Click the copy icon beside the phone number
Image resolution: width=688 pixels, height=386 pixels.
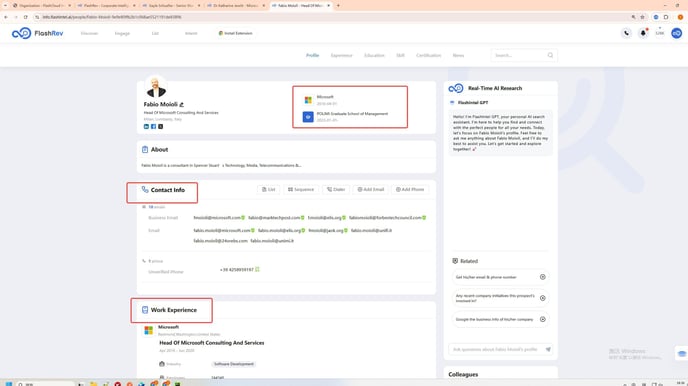click(x=257, y=270)
